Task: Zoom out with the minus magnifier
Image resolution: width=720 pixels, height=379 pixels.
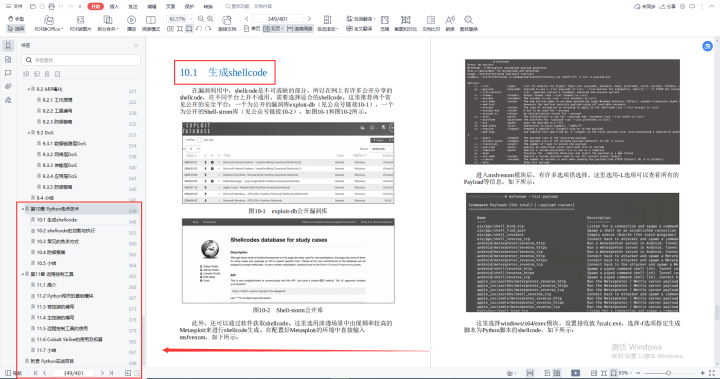Action: pyautogui.click(x=201, y=19)
